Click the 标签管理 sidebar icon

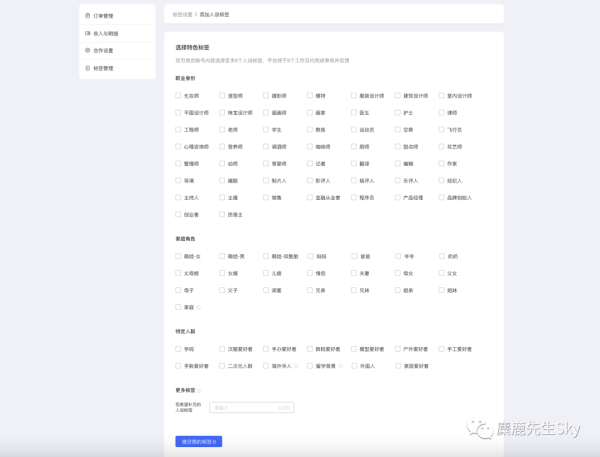[x=88, y=68]
